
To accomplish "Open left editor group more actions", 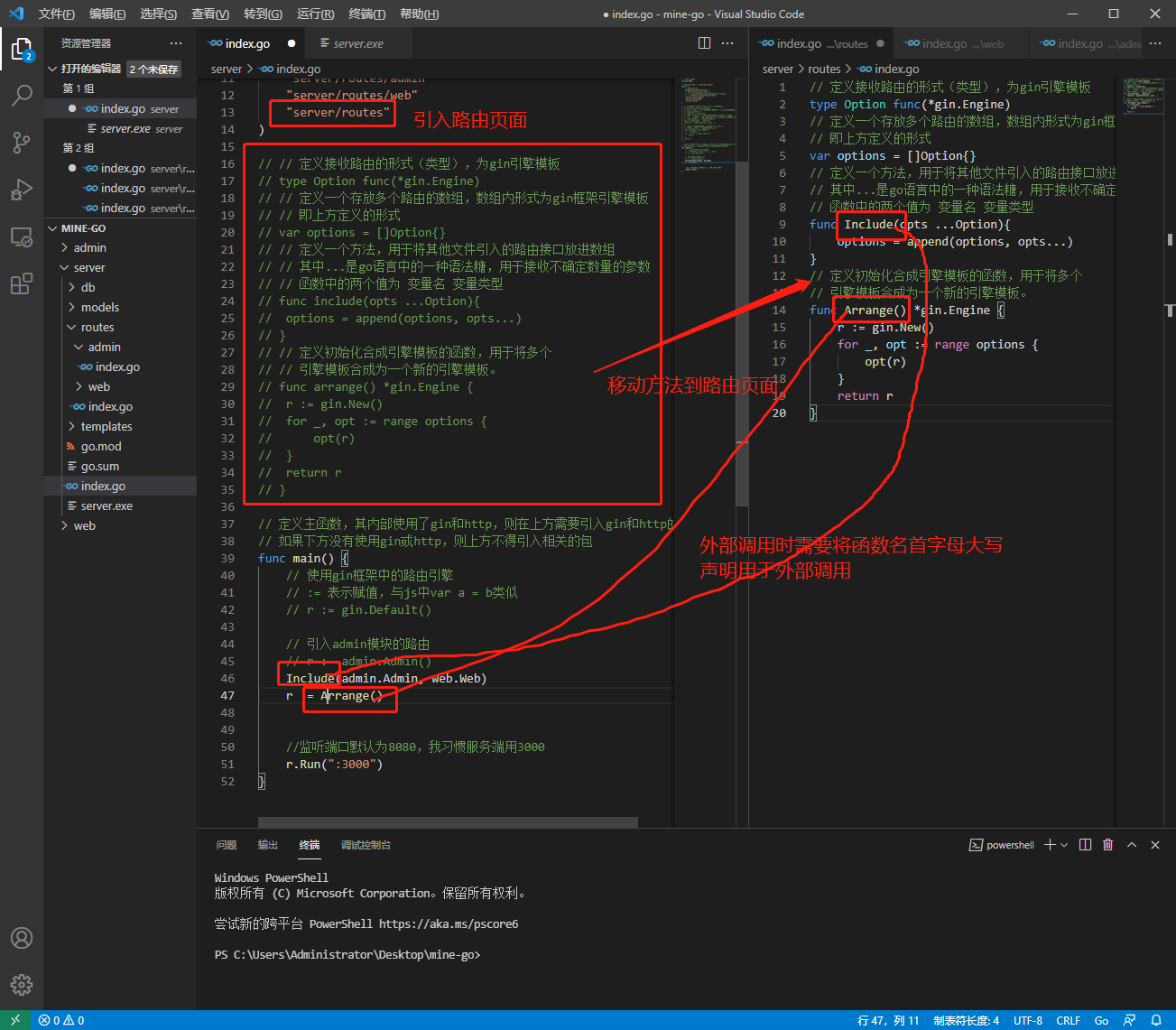I will 728,42.
